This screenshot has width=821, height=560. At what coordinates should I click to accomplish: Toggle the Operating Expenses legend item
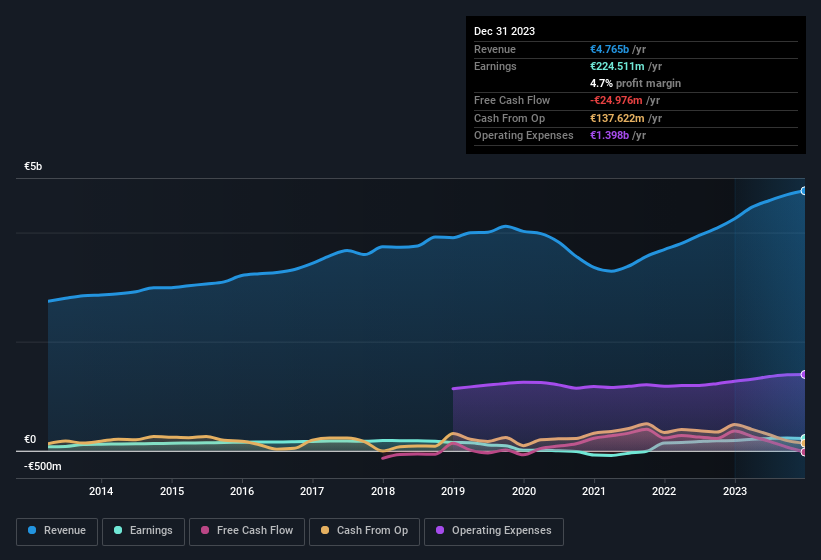(493, 531)
